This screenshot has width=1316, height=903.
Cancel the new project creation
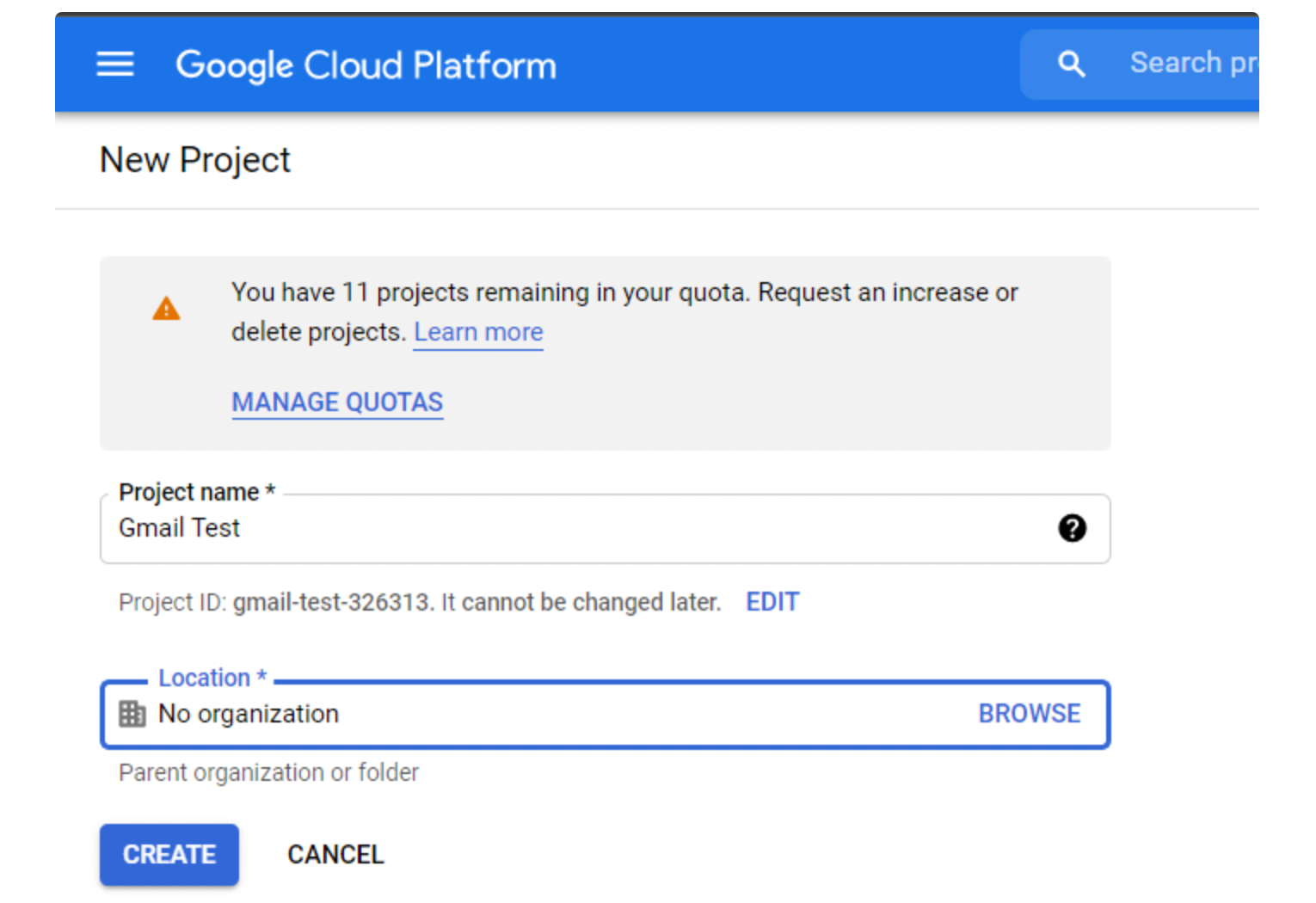coord(335,855)
